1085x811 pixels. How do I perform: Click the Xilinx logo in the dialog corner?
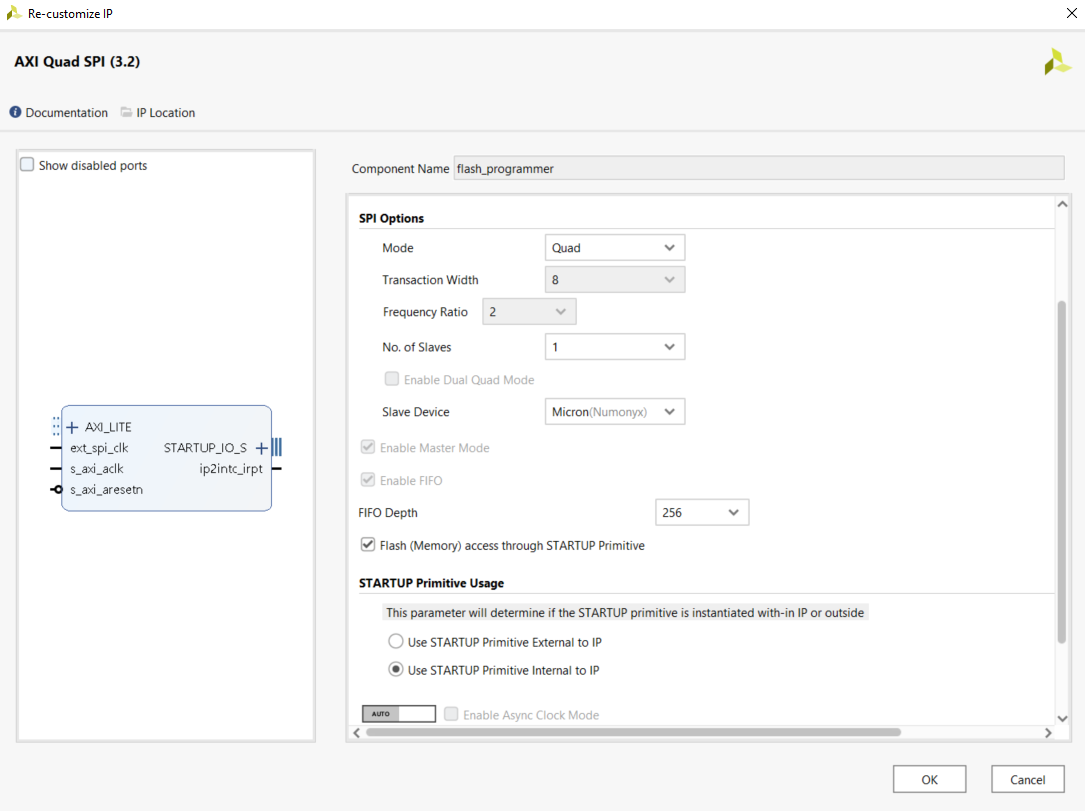[x=1056, y=61]
